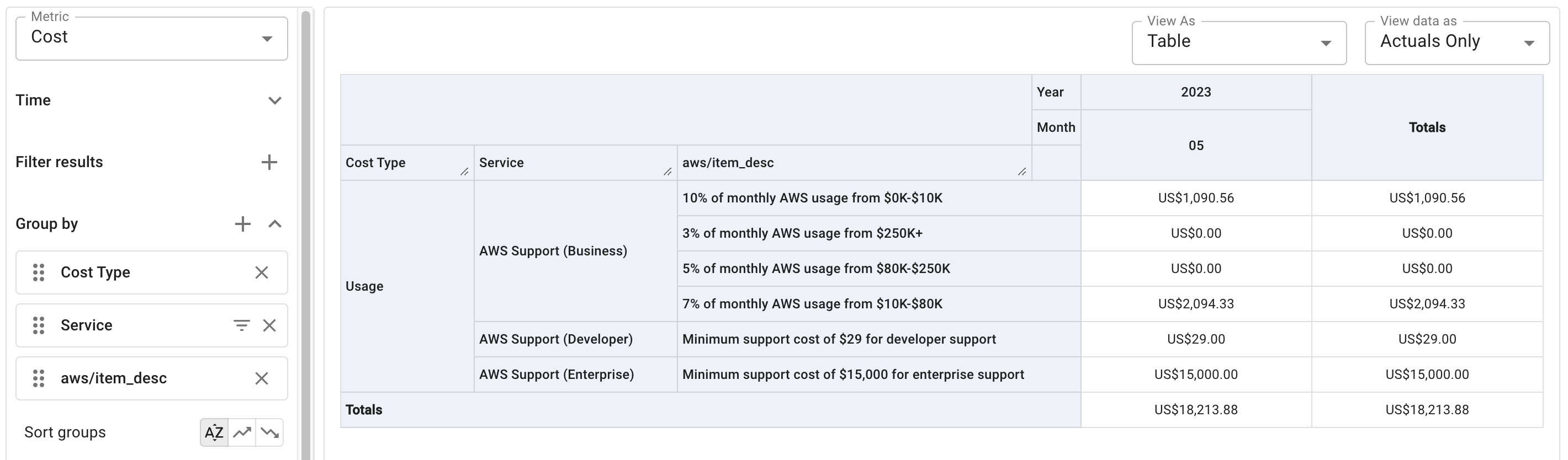Select the Usage cost type cell
This screenshot has height=460, width=1568.
(407, 286)
